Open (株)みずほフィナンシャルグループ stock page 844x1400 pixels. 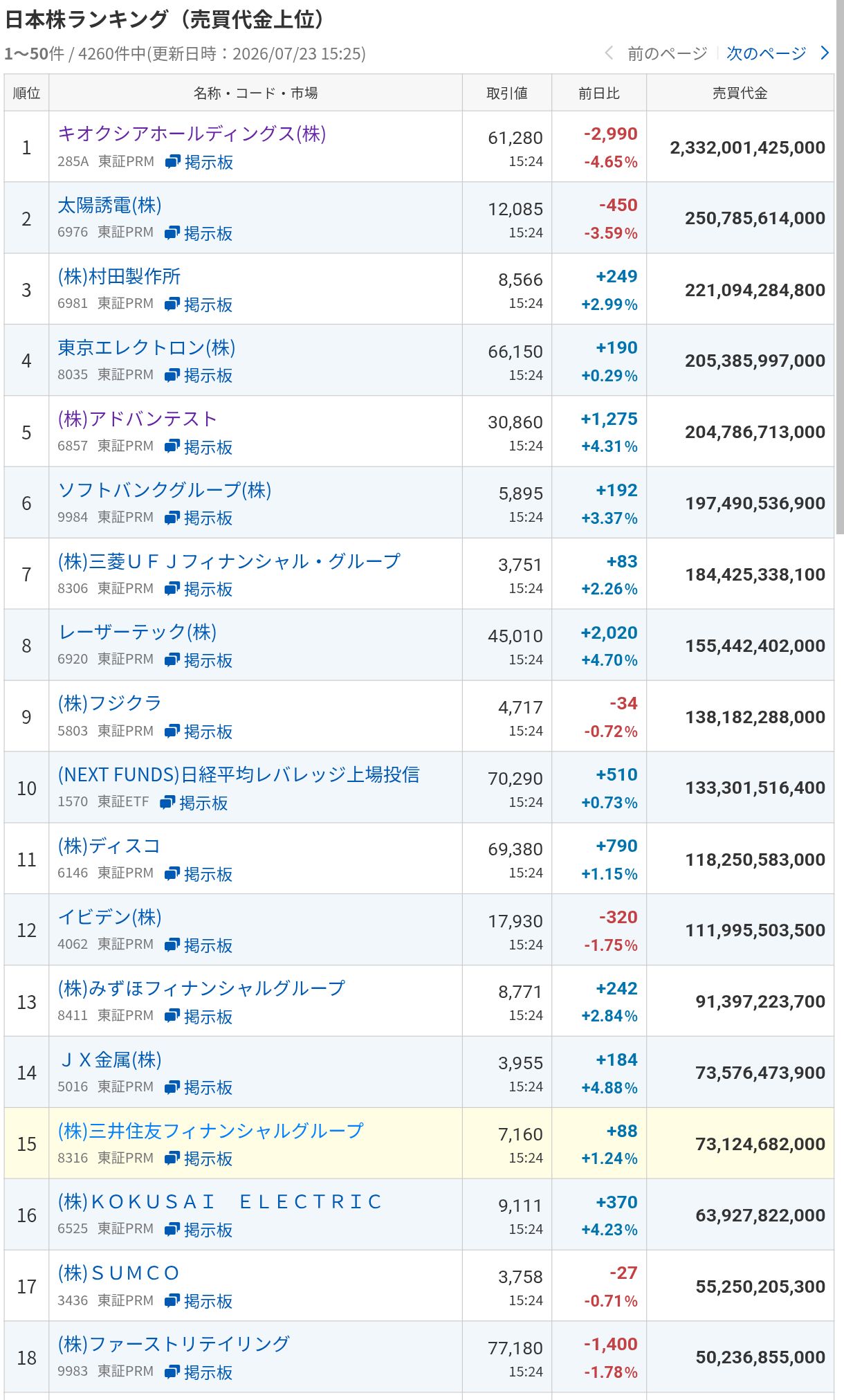click(201, 988)
